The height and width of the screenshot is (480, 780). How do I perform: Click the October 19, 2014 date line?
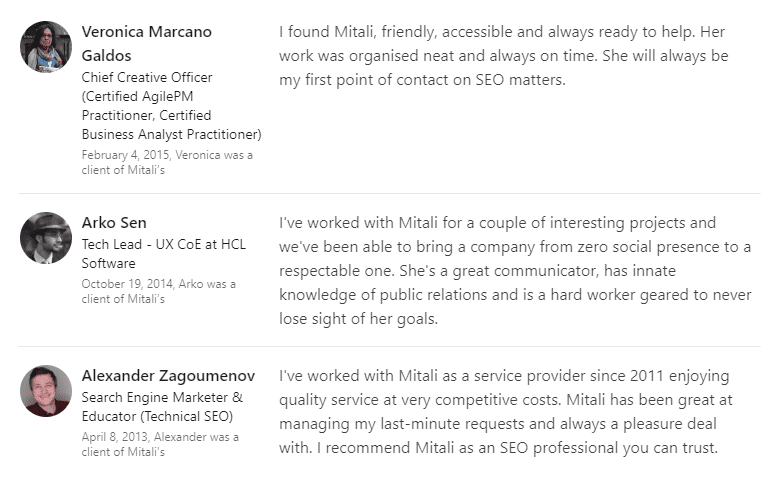[x=159, y=291]
